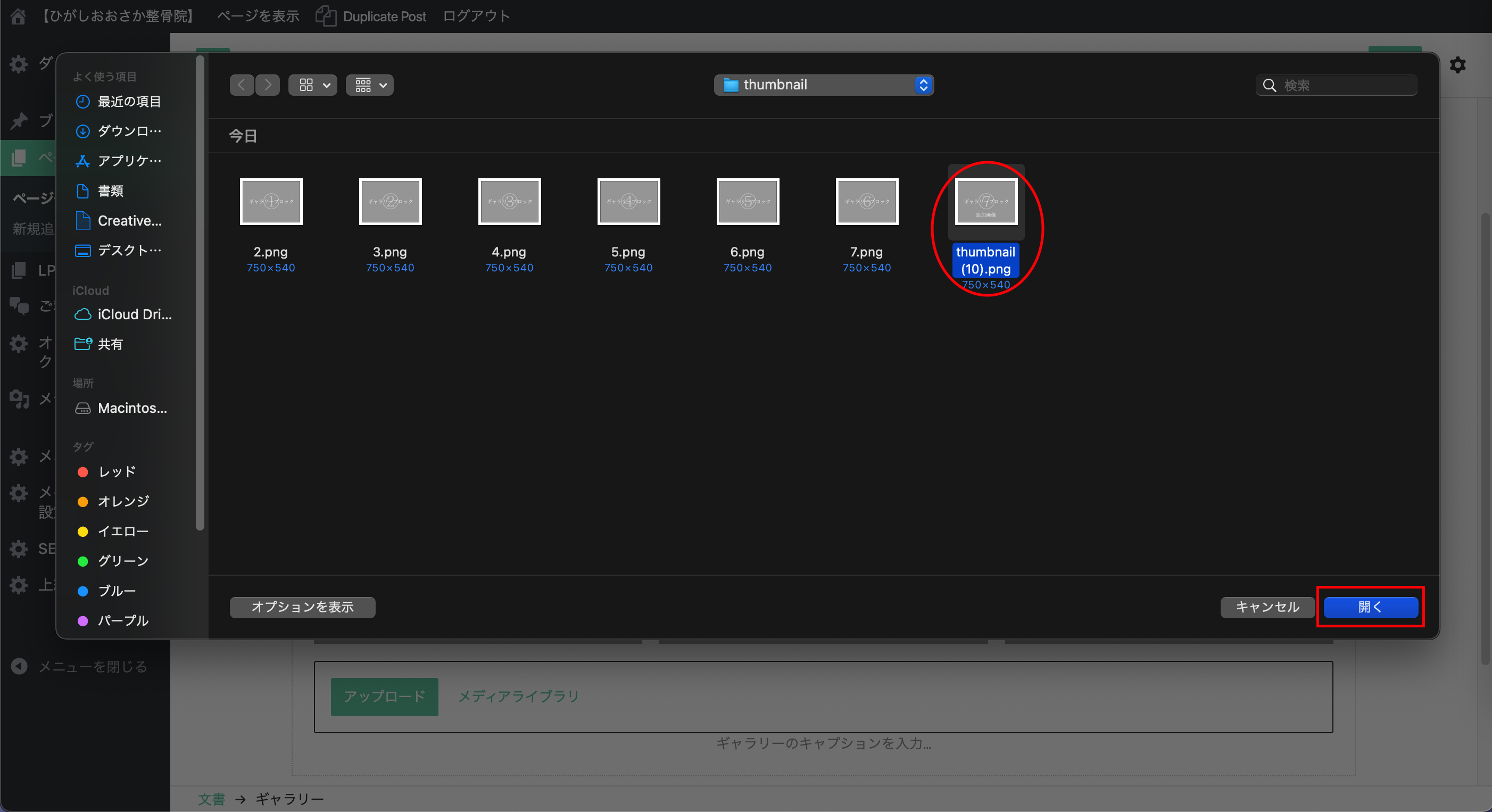
Task: Click the forward navigation arrow
Action: pos(268,85)
